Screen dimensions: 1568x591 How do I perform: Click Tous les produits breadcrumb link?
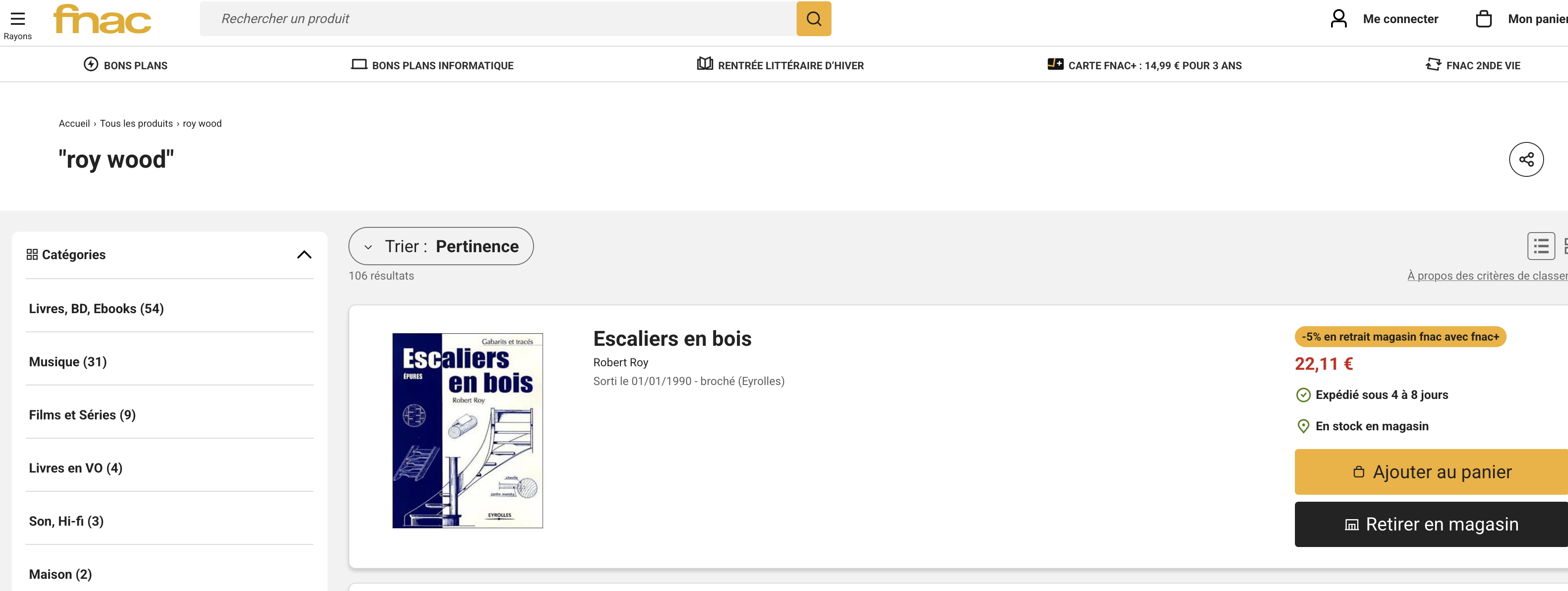[x=136, y=124]
